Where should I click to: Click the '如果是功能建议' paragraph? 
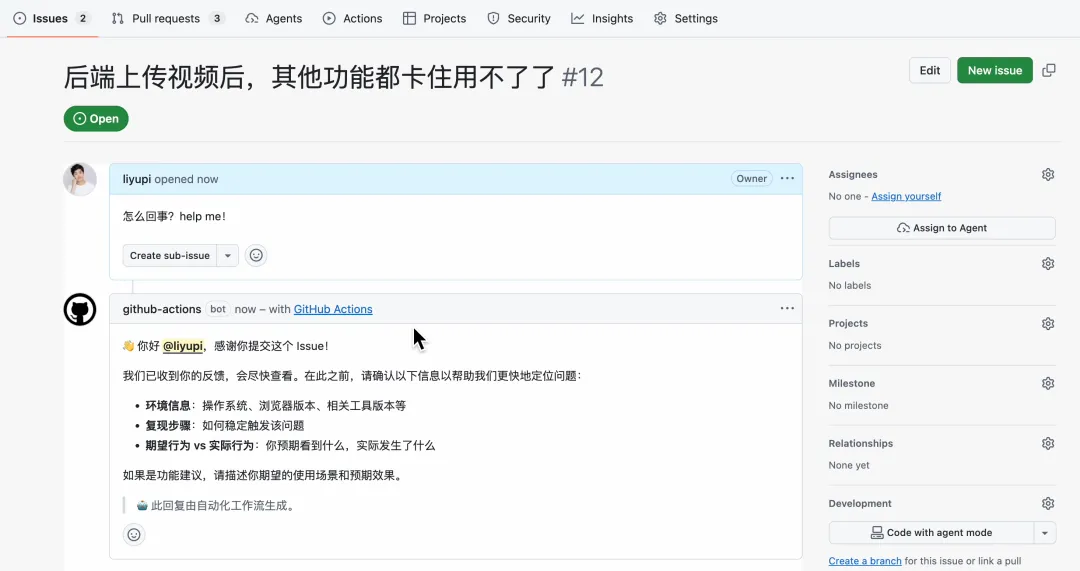tap(262, 475)
